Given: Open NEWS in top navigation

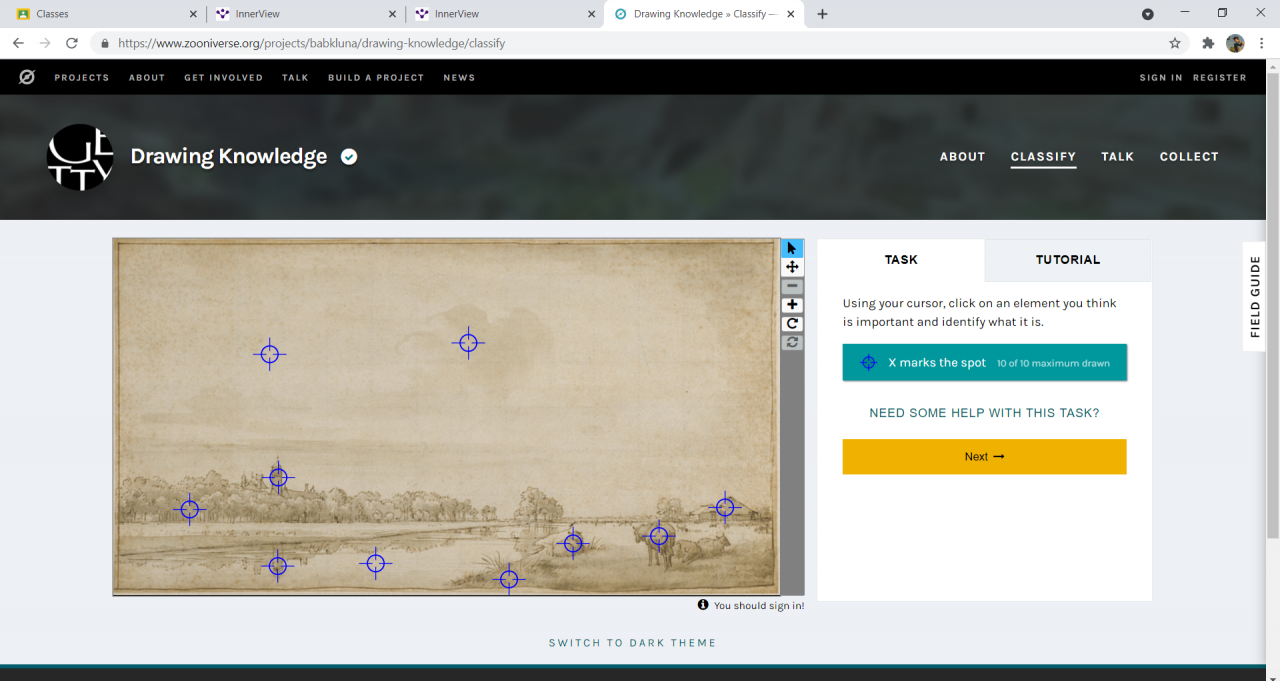Looking at the screenshot, I should coord(459,77).
